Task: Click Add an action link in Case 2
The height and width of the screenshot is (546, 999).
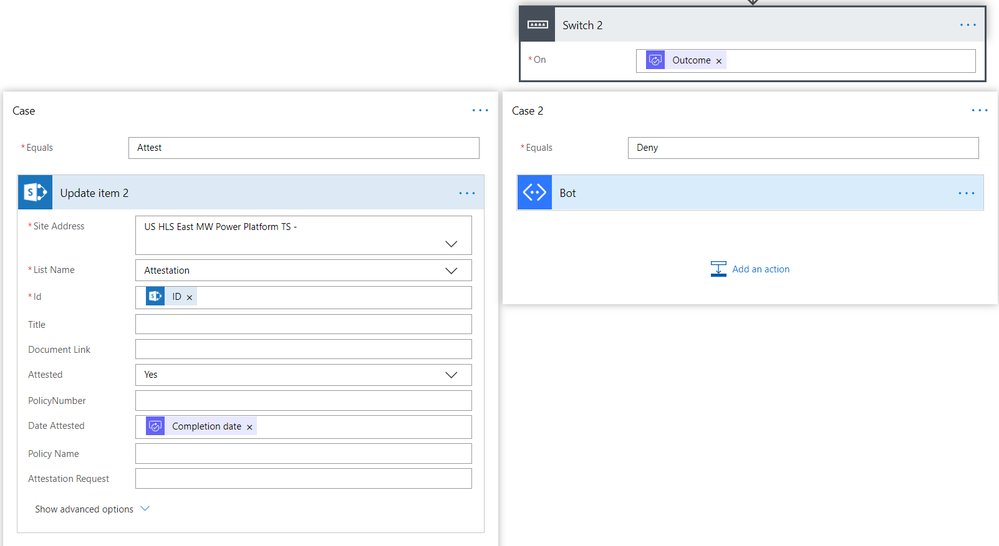Action: [x=761, y=269]
